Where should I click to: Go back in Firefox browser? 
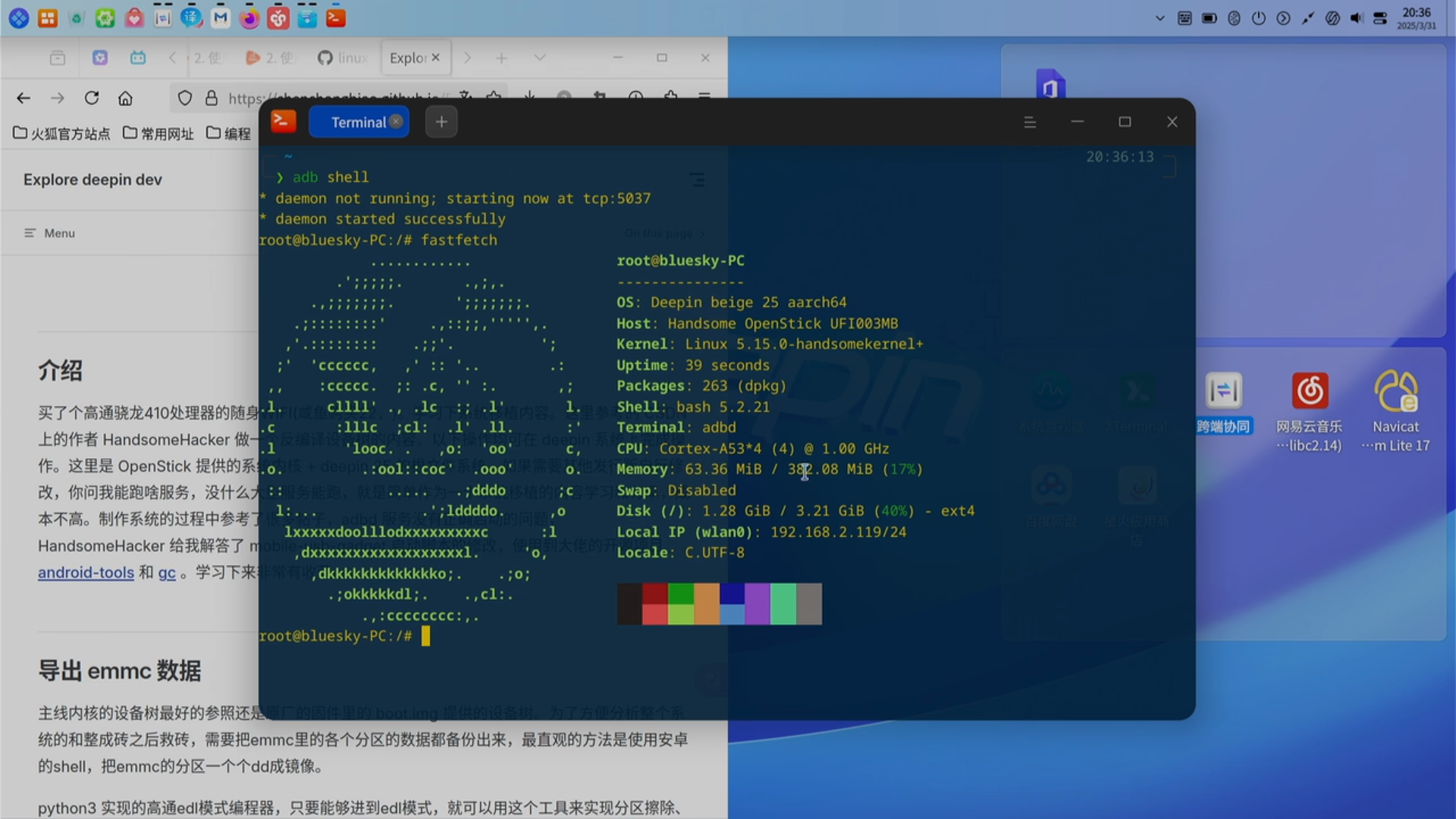point(24,98)
